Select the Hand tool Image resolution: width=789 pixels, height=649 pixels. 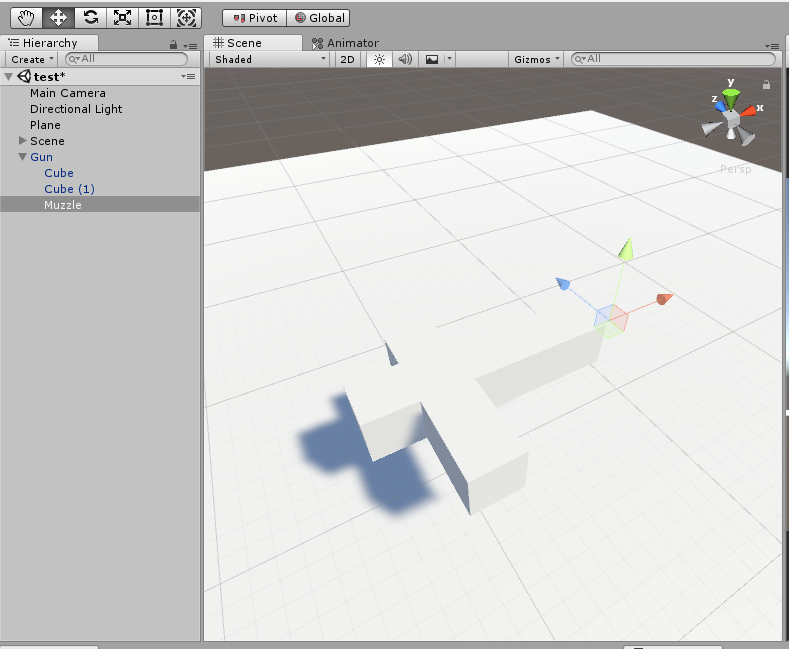(26, 18)
